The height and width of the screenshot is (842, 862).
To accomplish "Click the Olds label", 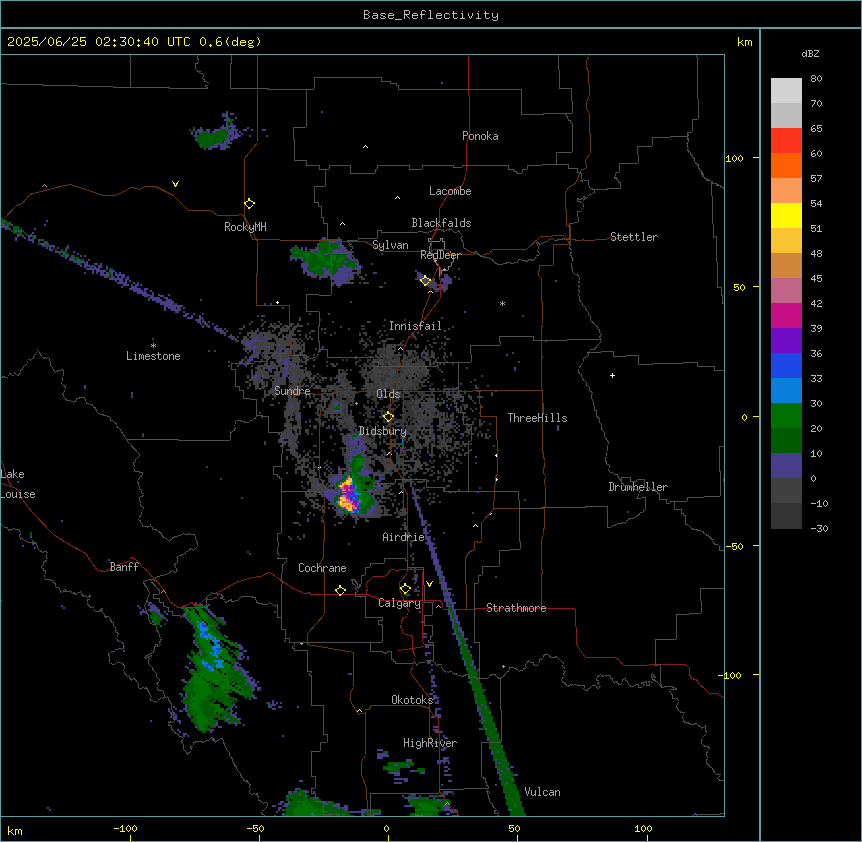I will click(388, 394).
